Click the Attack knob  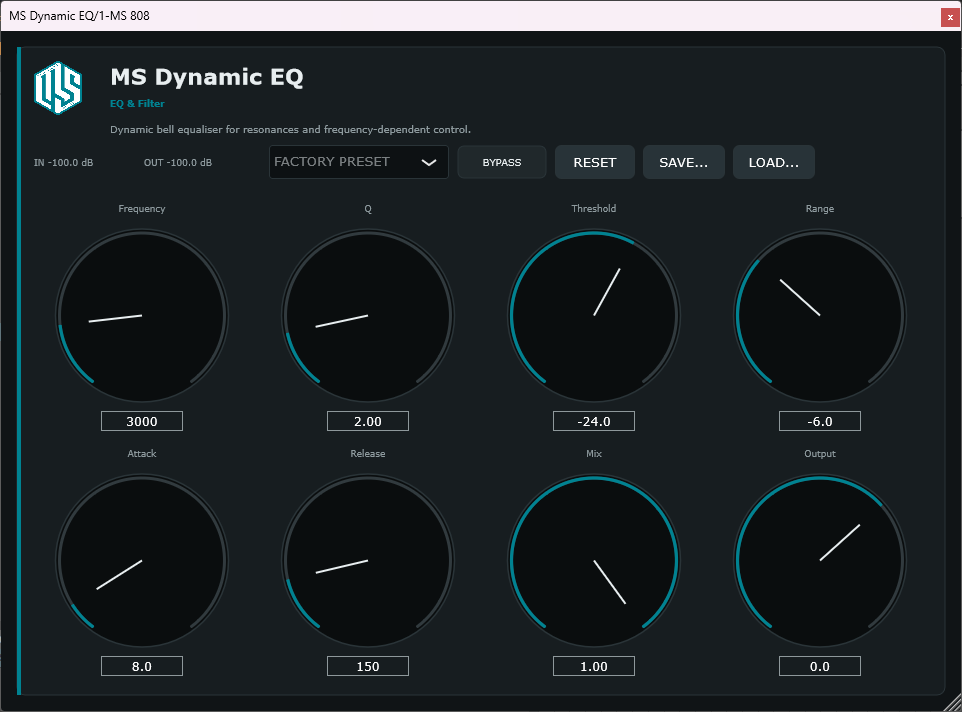coord(142,561)
